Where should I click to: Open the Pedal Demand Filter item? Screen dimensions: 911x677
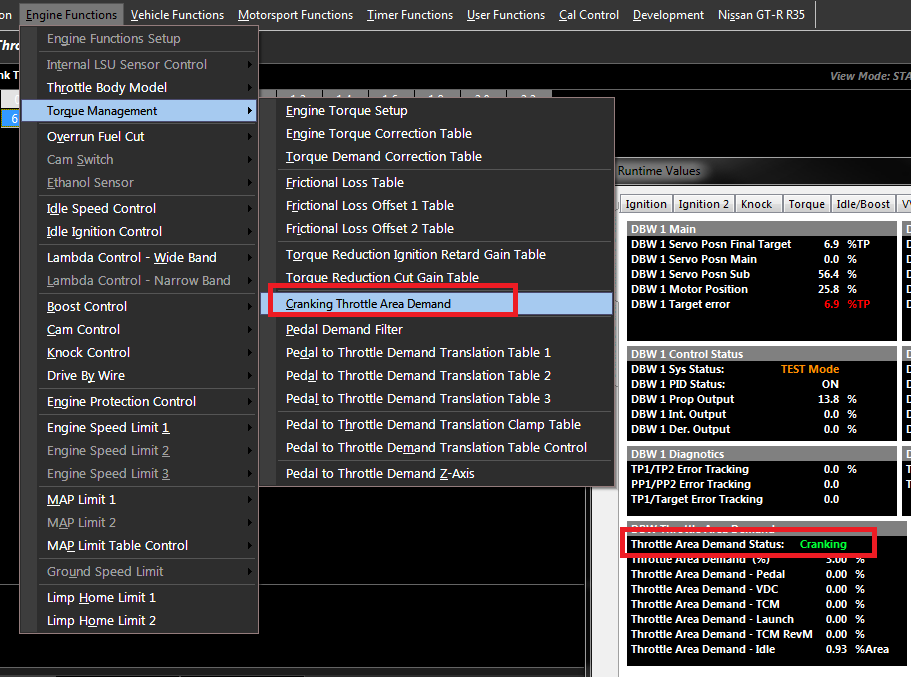pos(344,329)
